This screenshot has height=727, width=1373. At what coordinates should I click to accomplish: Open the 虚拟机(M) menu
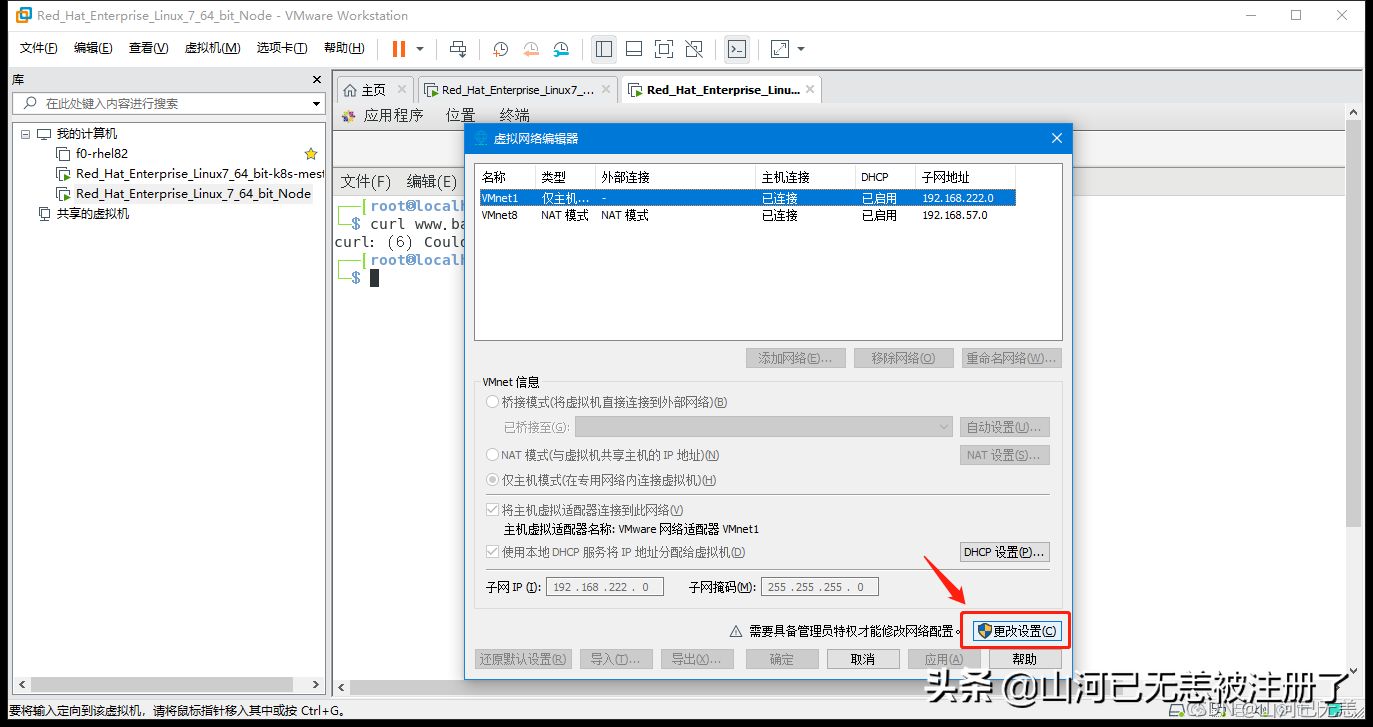[212, 48]
